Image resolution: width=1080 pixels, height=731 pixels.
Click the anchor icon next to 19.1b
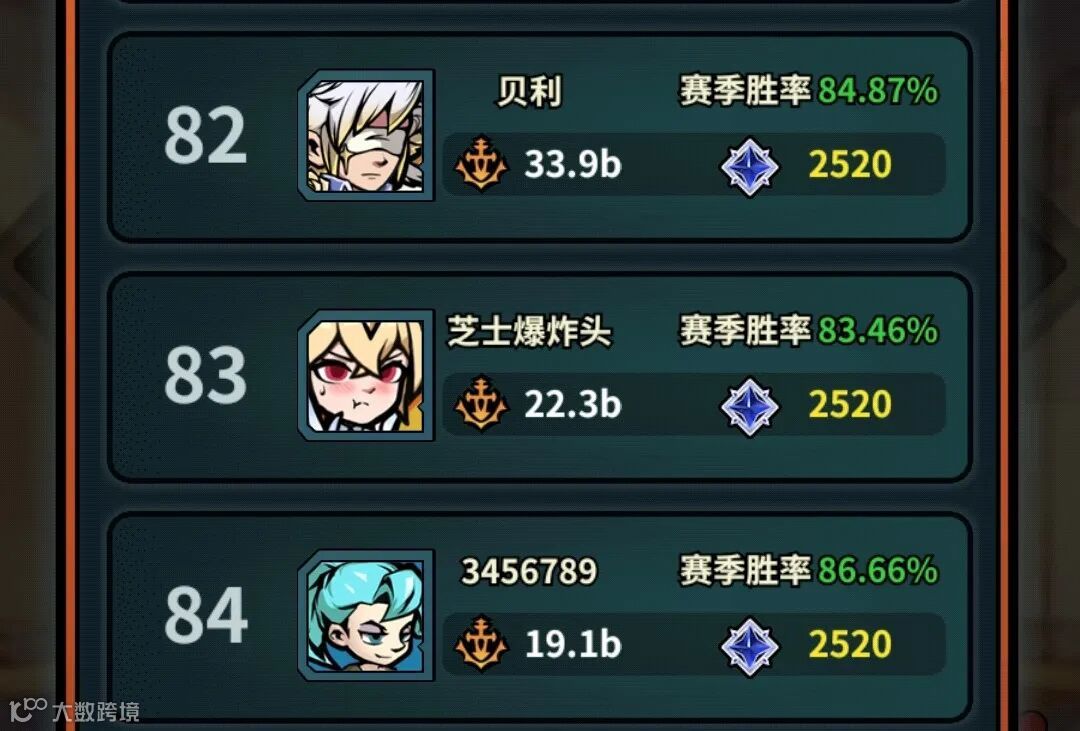click(x=481, y=643)
